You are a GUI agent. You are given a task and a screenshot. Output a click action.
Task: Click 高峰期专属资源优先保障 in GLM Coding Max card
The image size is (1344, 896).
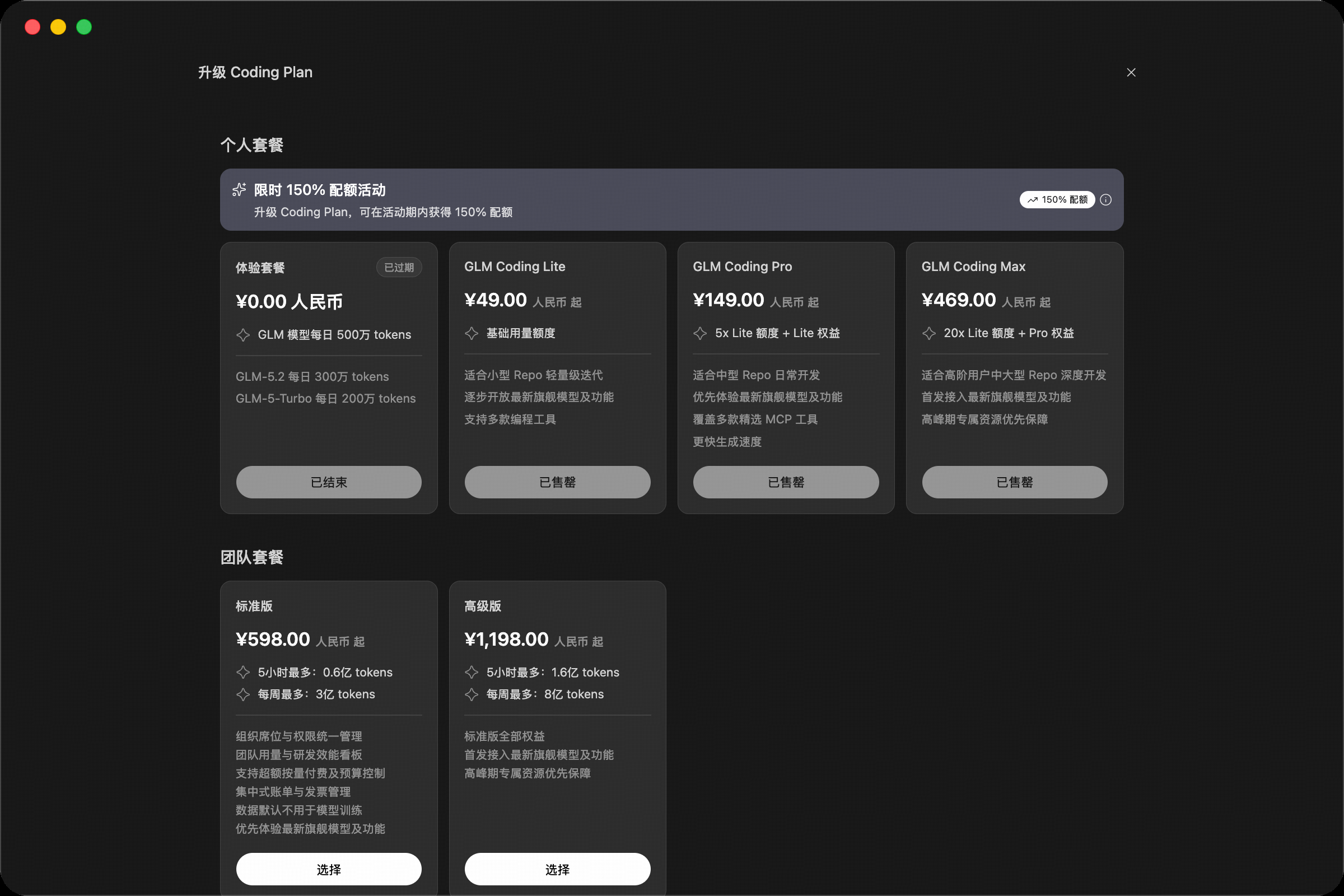[985, 419]
